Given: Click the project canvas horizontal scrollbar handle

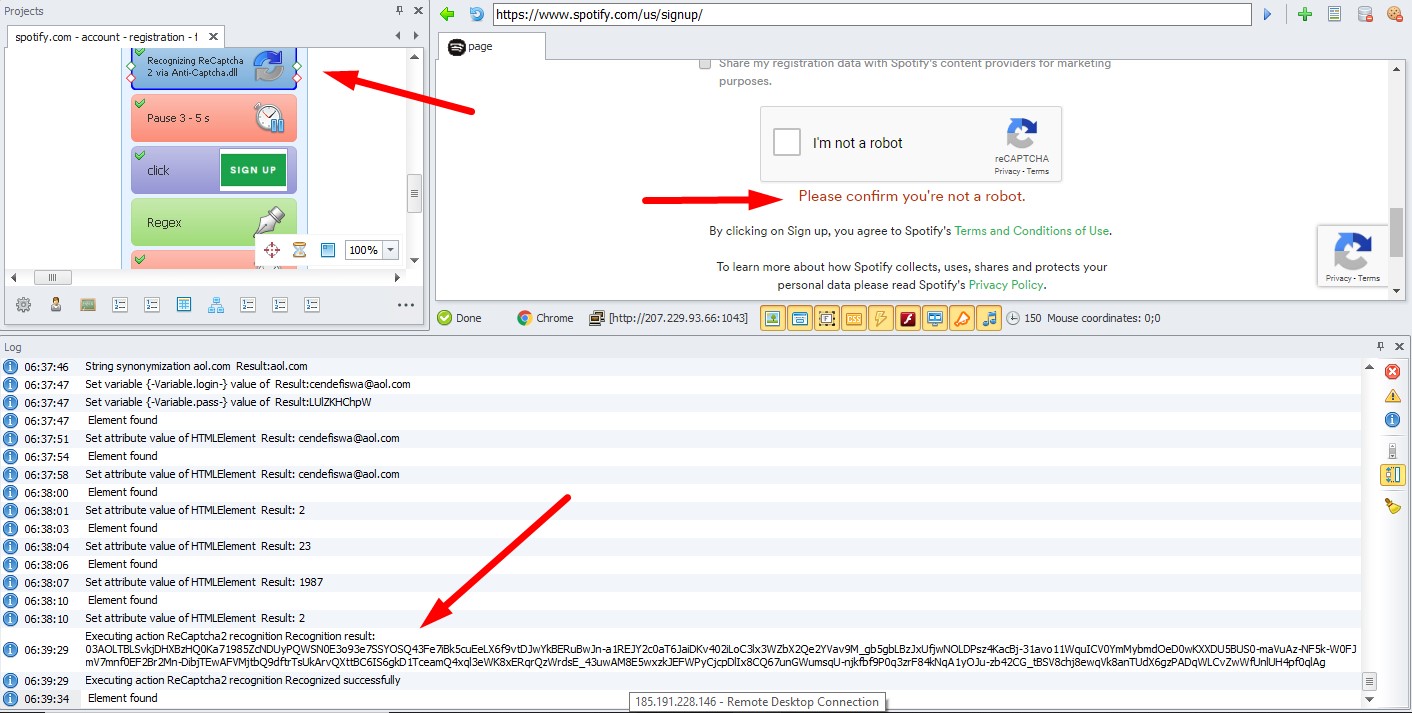Looking at the screenshot, I should point(52,277).
